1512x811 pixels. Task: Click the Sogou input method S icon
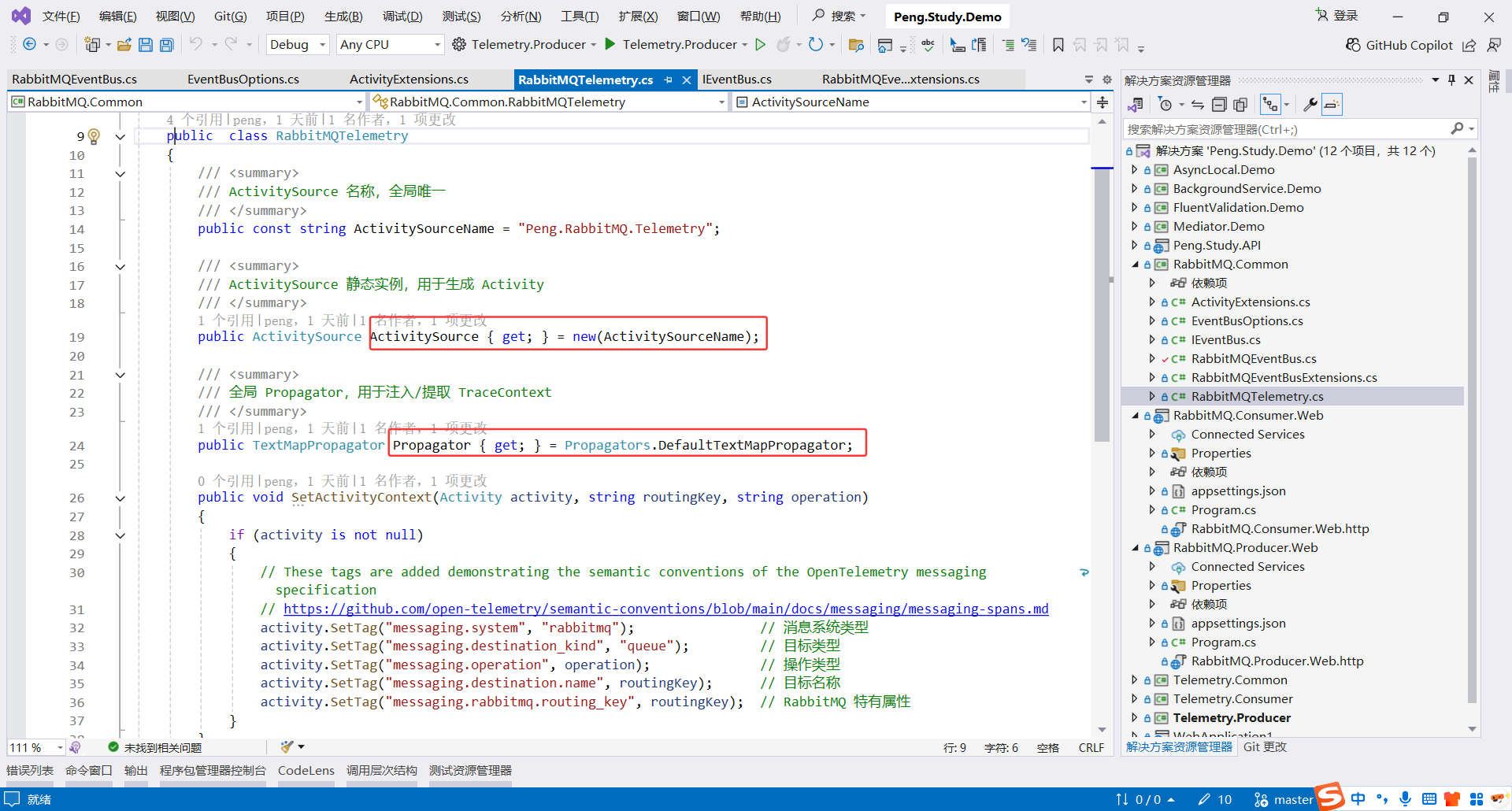pos(1330,797)
